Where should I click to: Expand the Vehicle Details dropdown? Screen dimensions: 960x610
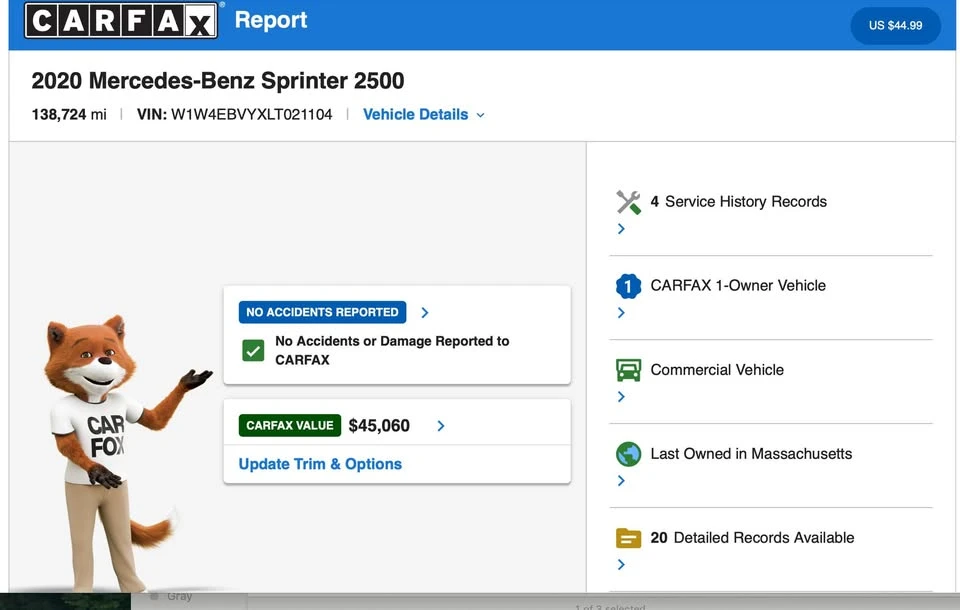424,115
